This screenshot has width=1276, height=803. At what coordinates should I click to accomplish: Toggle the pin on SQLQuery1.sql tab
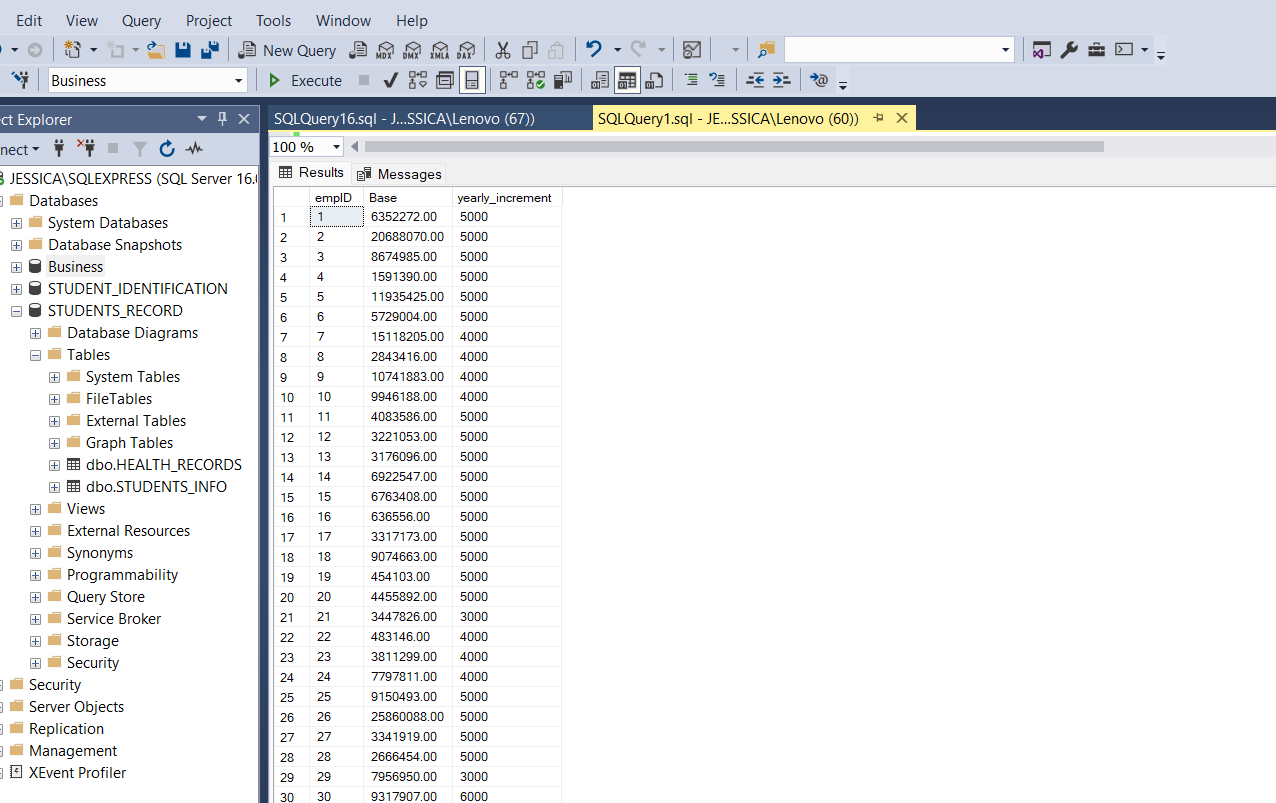(879, 117)
